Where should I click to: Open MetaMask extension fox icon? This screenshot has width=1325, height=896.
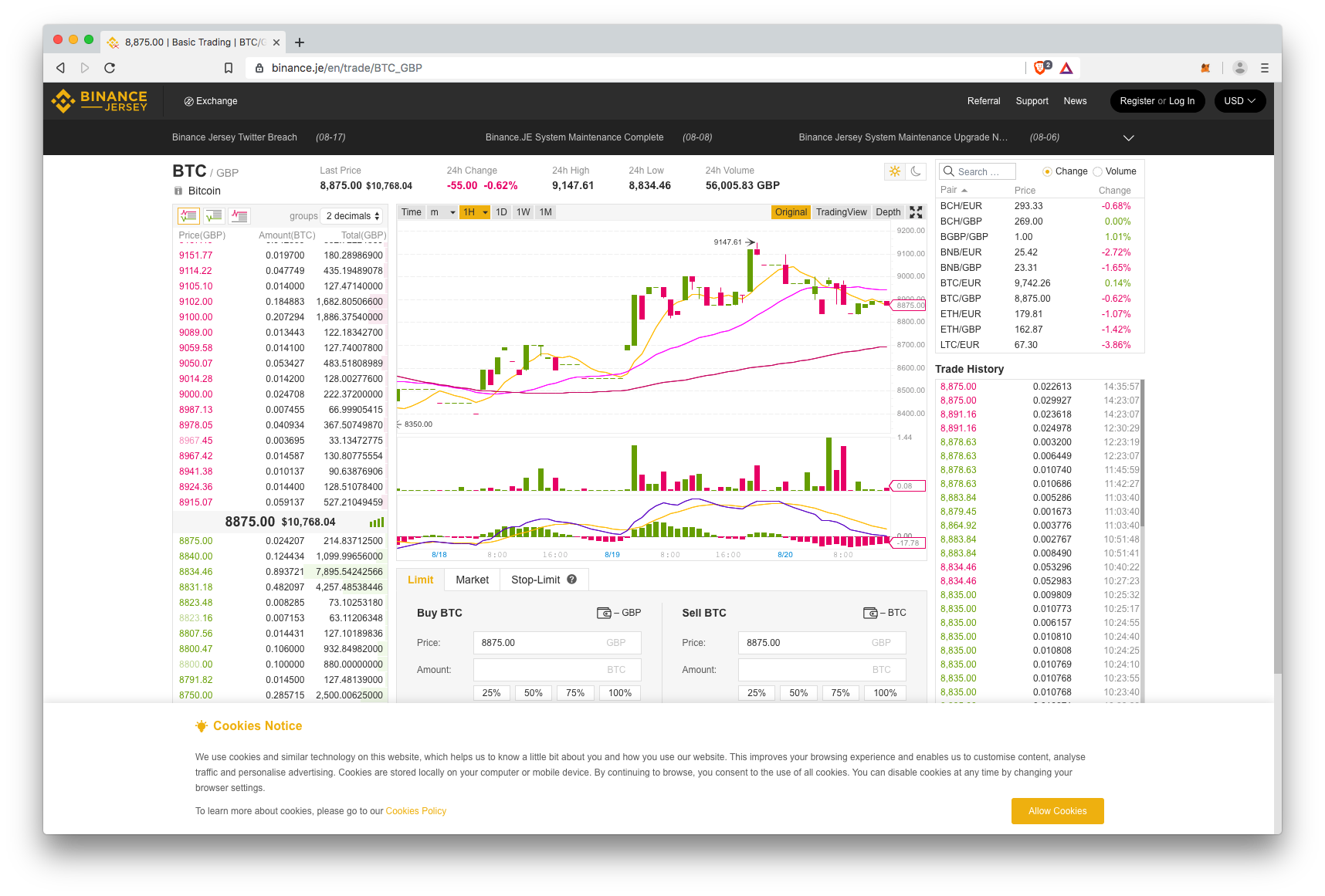[1205, 68]
